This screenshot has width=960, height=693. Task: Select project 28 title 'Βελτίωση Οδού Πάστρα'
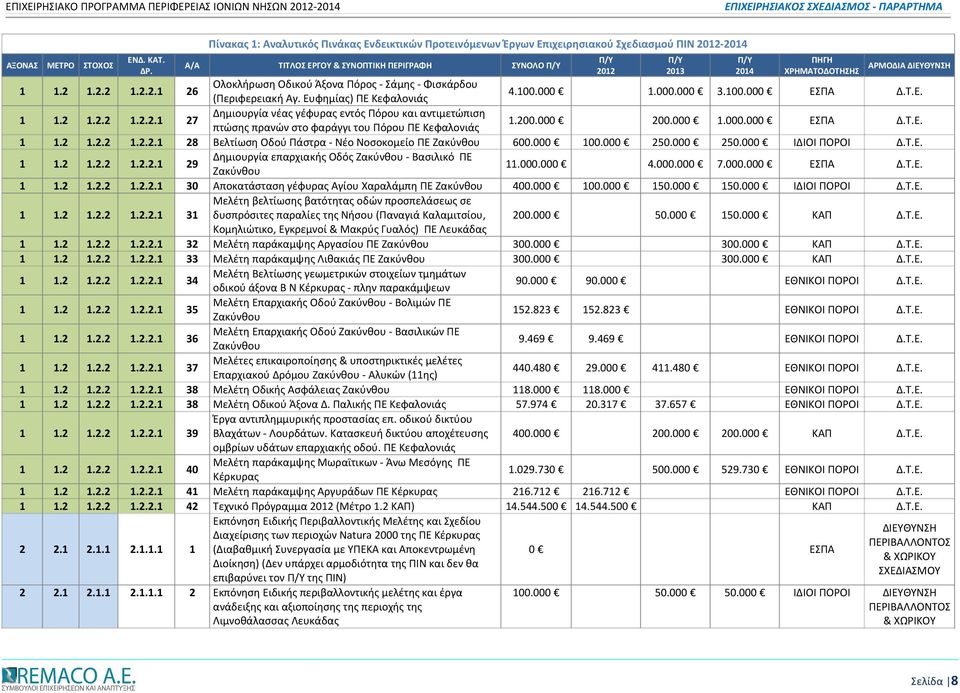[346, 143]
